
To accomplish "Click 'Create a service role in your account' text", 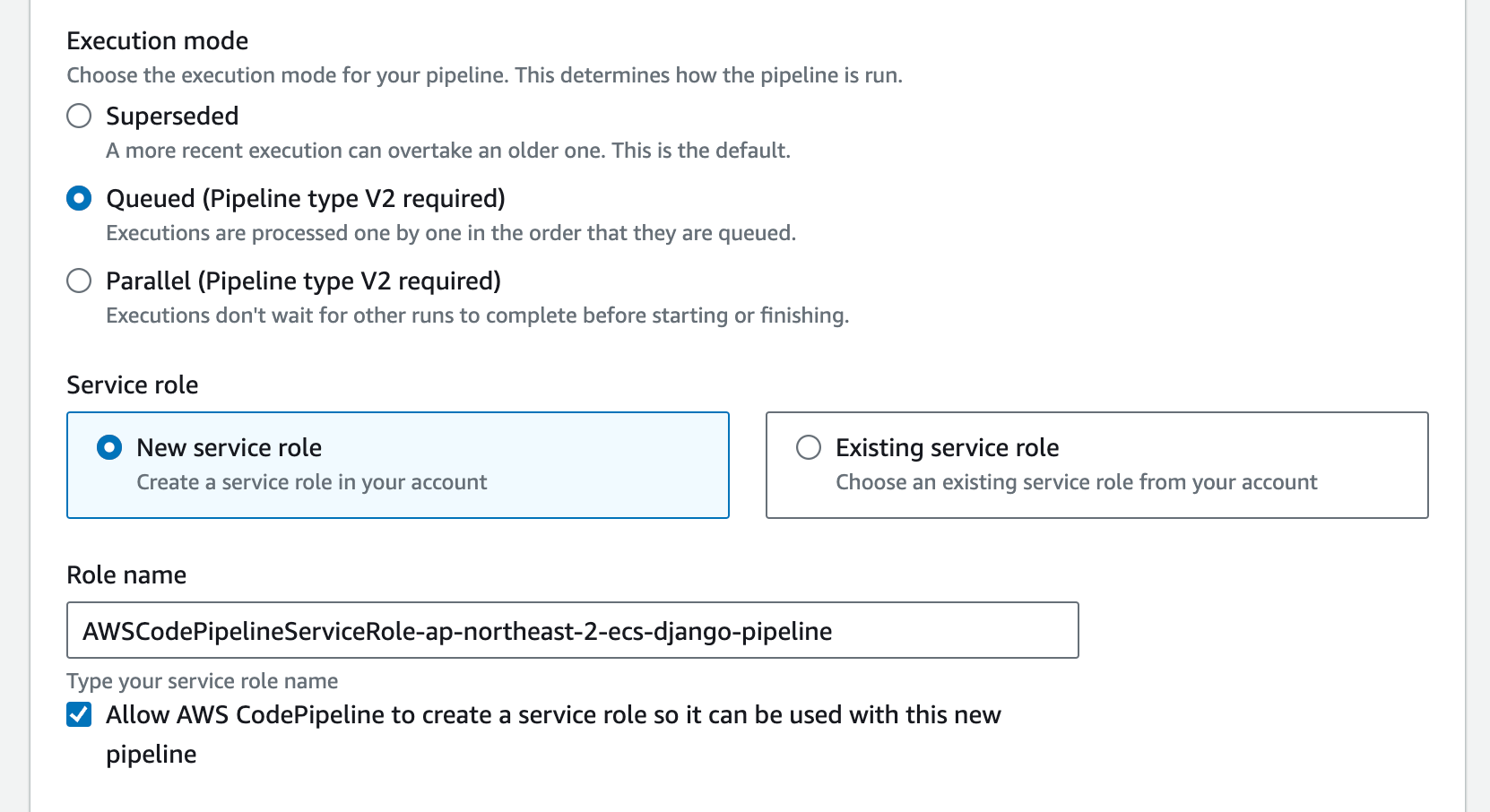I will [311, 482].
